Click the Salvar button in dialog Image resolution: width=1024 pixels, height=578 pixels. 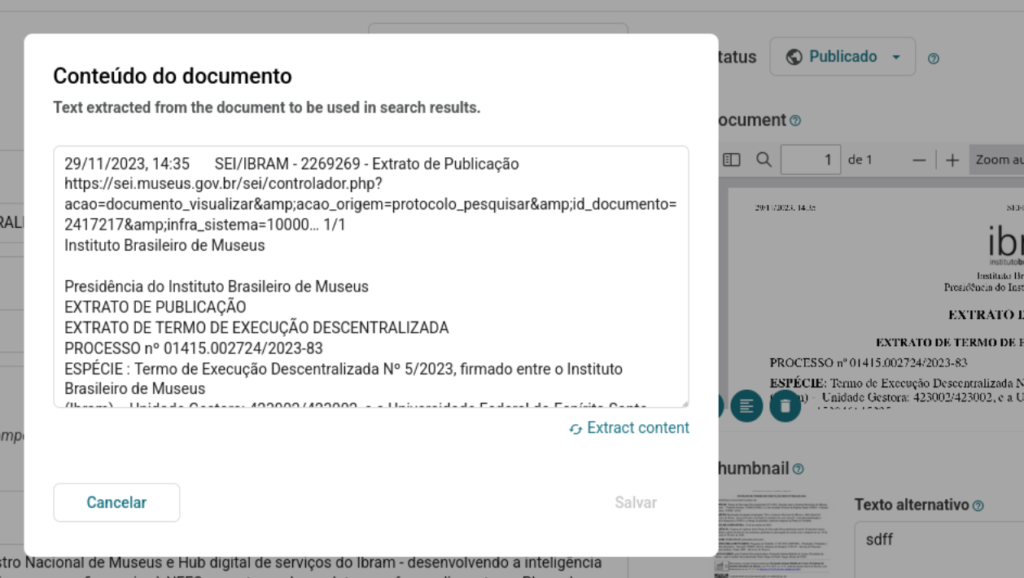point(635,502)
